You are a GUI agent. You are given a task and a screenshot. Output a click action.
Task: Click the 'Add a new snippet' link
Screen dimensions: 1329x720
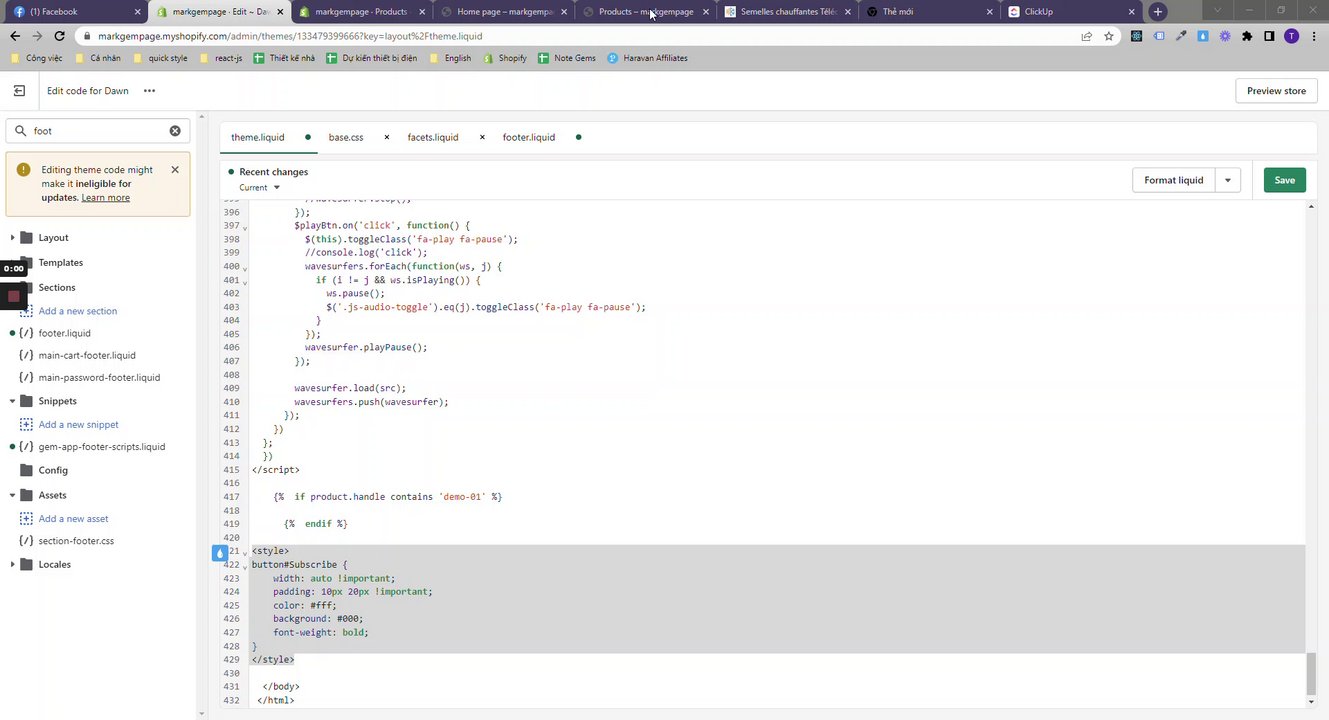click(78, 425)
